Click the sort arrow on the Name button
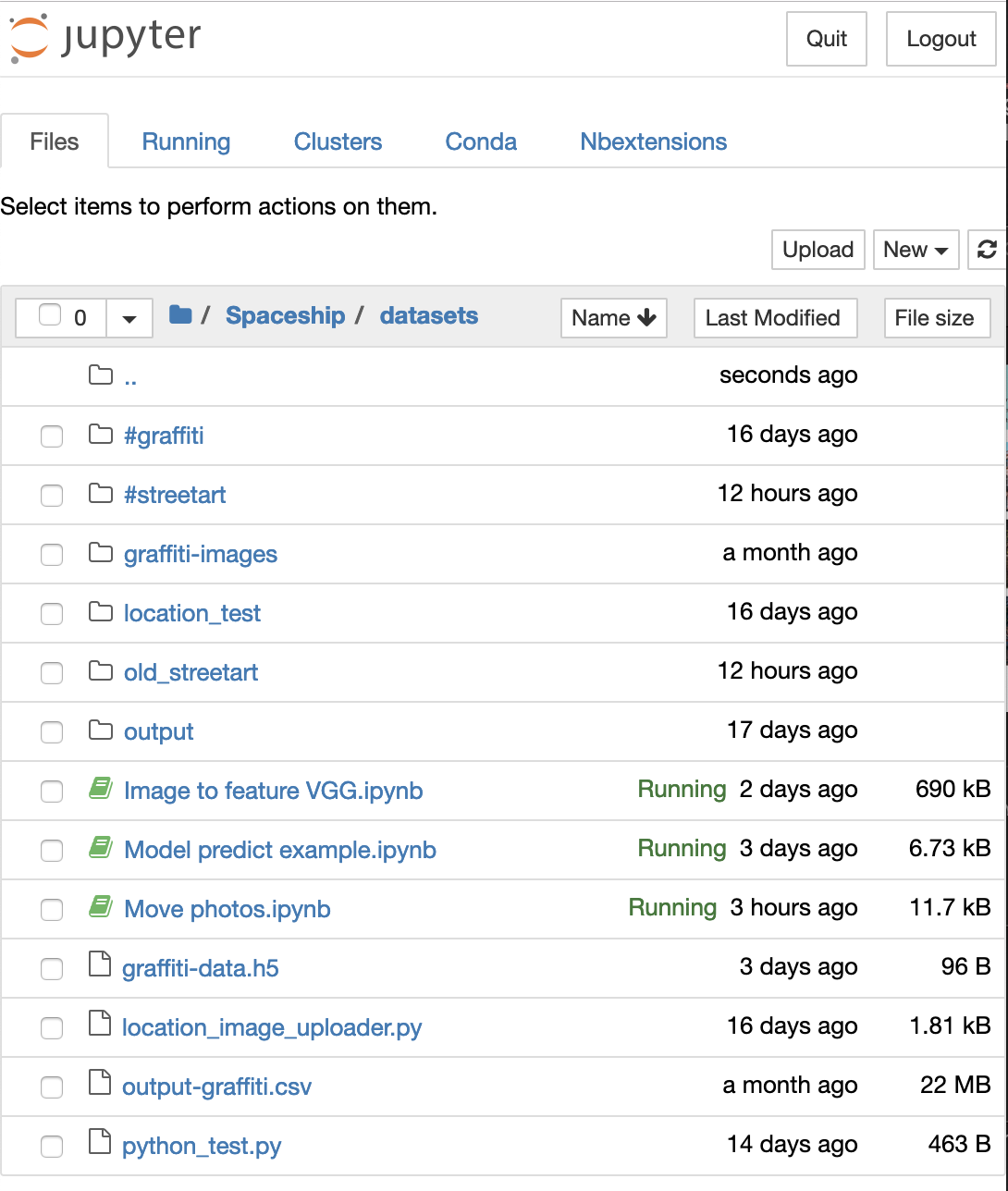 tap(647, 318)
